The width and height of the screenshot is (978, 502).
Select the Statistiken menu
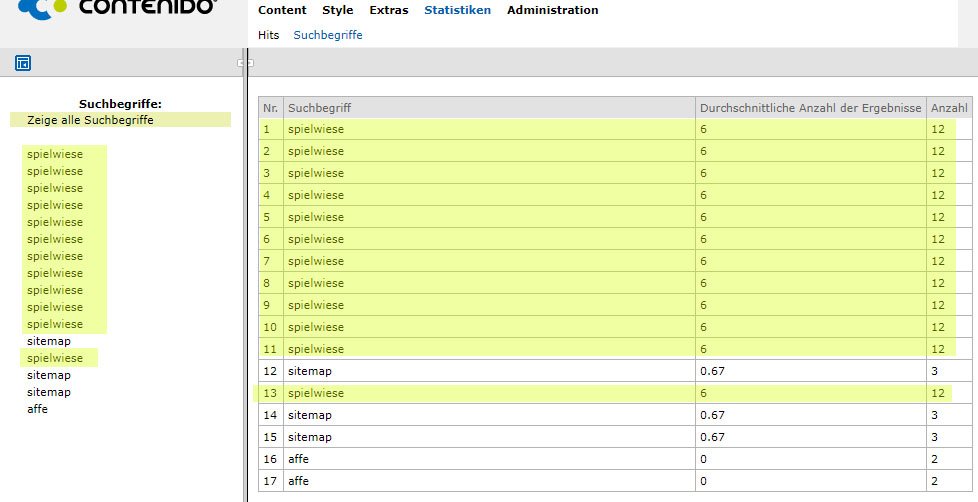[x=457, y=10]
